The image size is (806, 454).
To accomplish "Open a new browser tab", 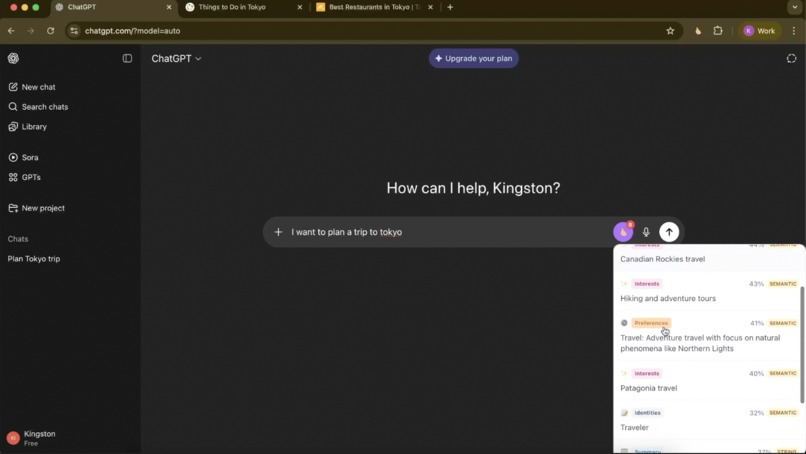I will (450, 7).
